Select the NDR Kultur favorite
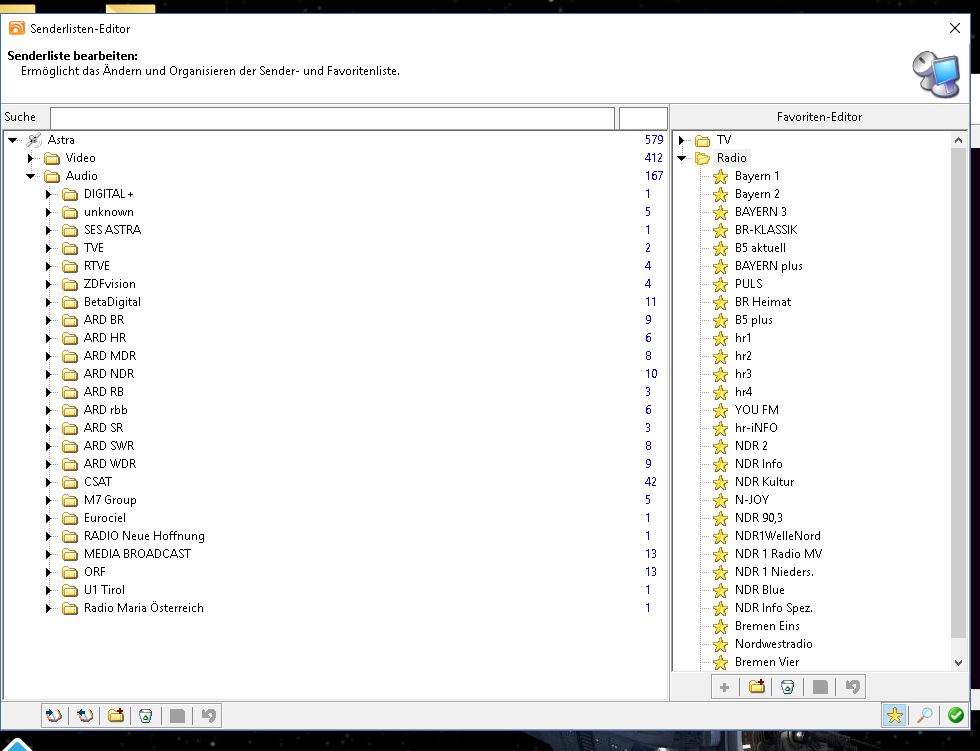The height and width of the screenshot is (751, 980). [x=764, y=482]
